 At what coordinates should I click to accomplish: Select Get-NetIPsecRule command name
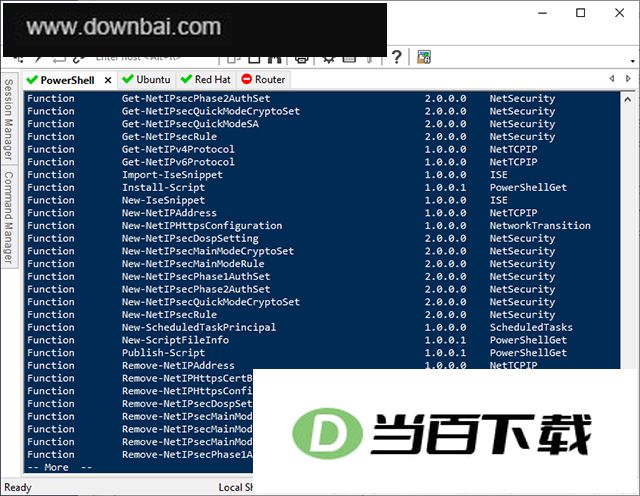169,136
